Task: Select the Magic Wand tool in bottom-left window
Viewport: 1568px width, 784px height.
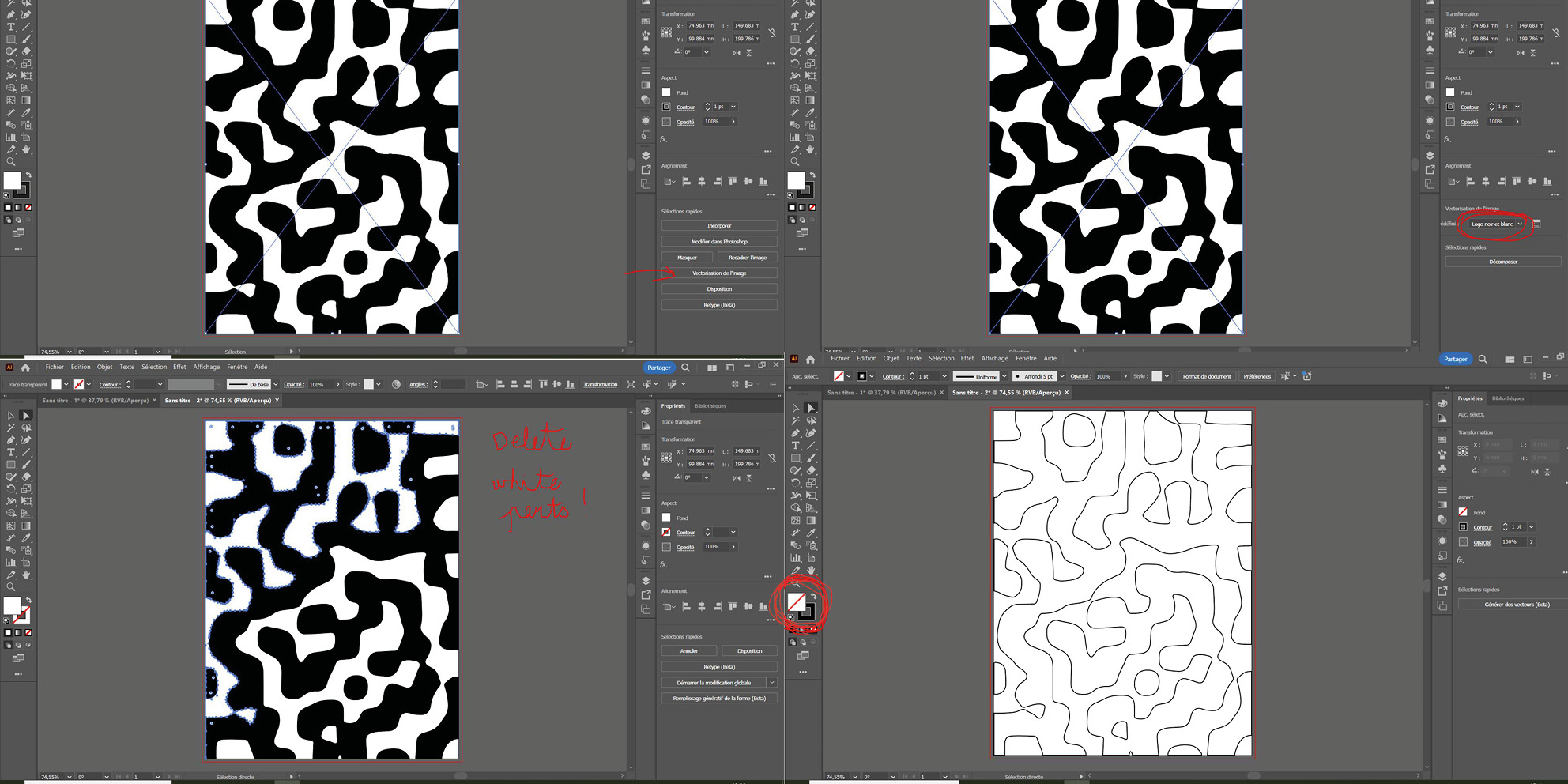Action: tap(10, 428)
